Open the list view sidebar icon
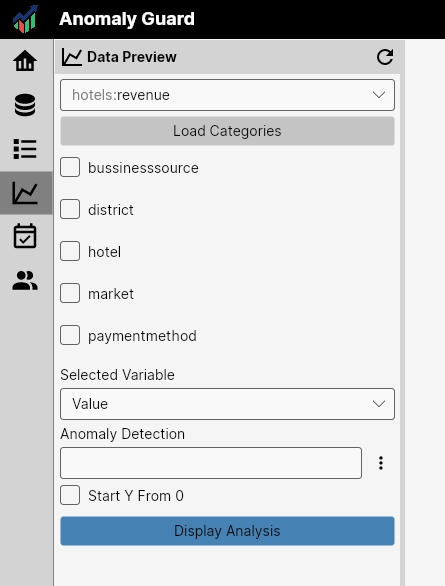This screenshot has width=445, height=586. pyautogui.click(x=25, y=149)
